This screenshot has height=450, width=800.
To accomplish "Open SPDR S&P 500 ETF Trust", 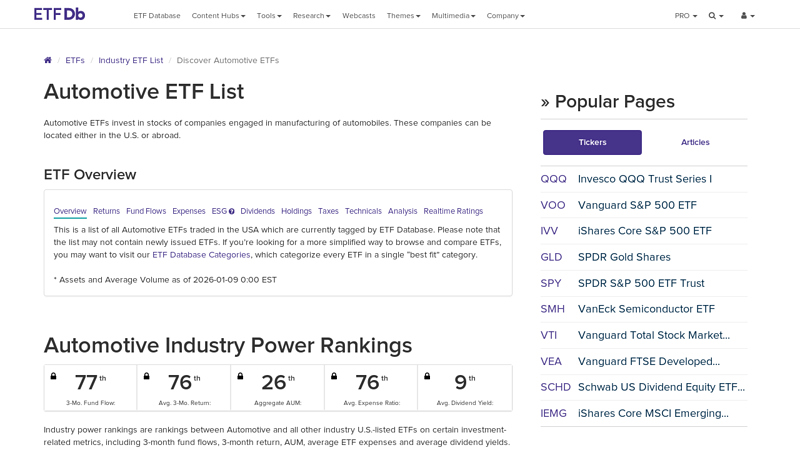I will [x=641, y=283].
